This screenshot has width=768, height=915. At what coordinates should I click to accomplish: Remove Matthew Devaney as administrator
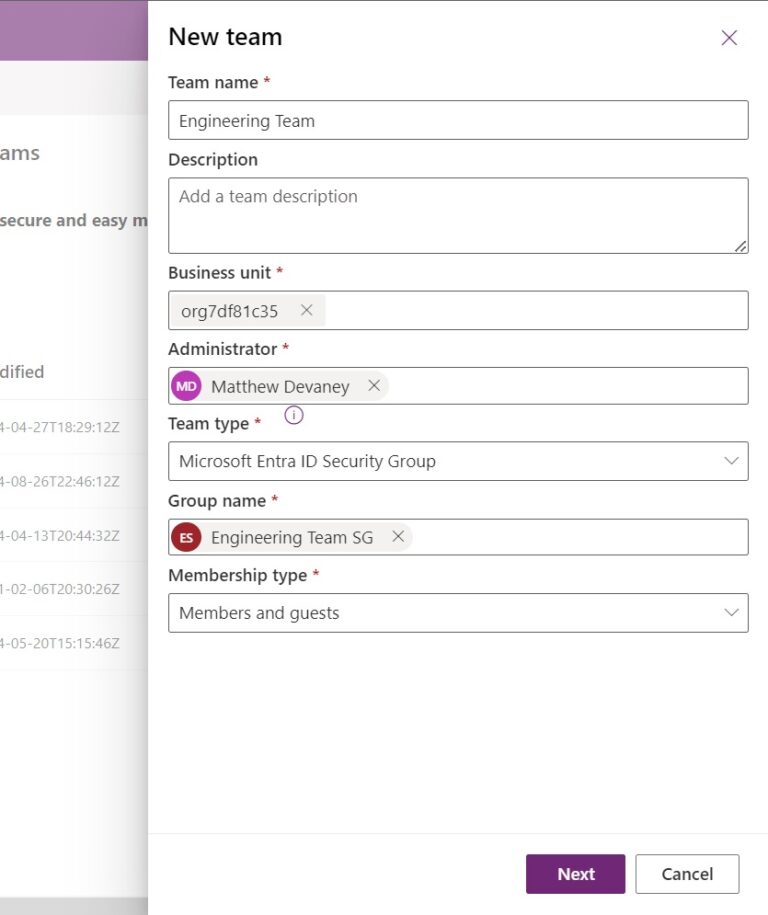374,385
